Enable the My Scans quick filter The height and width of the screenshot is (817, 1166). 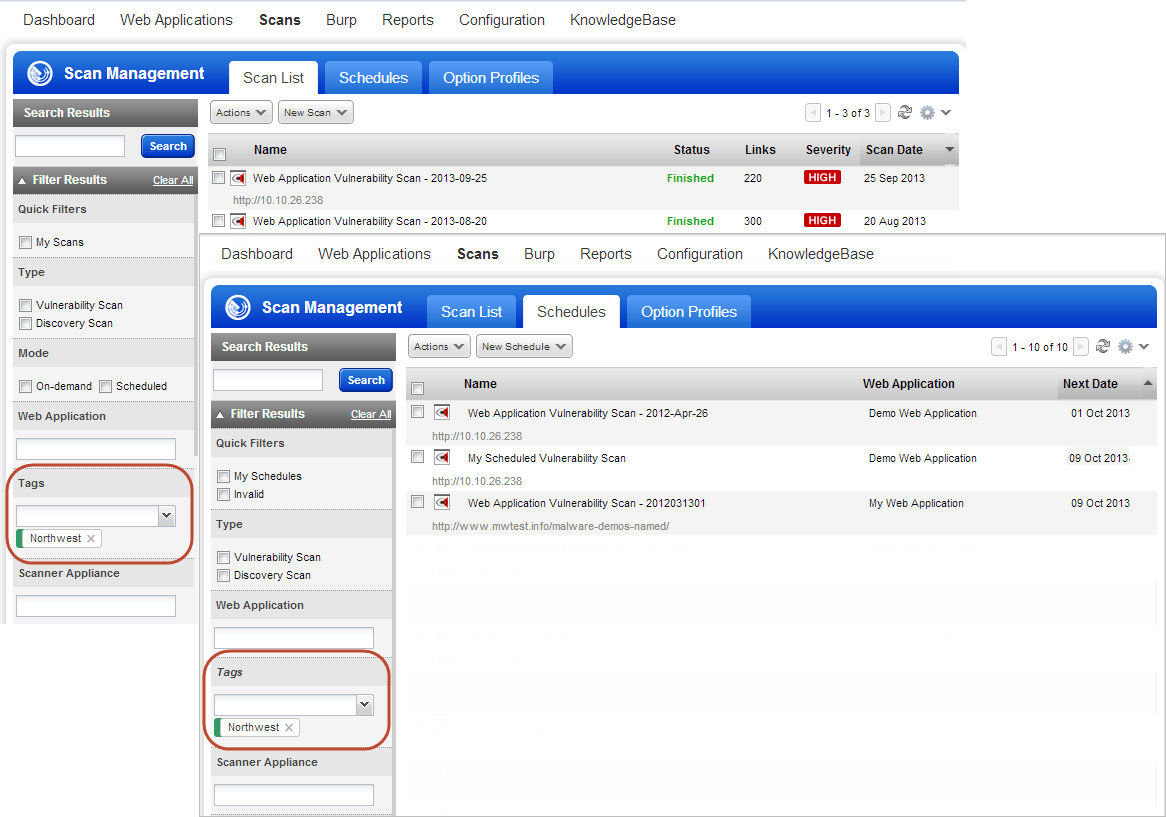click(x=26, y=242)
